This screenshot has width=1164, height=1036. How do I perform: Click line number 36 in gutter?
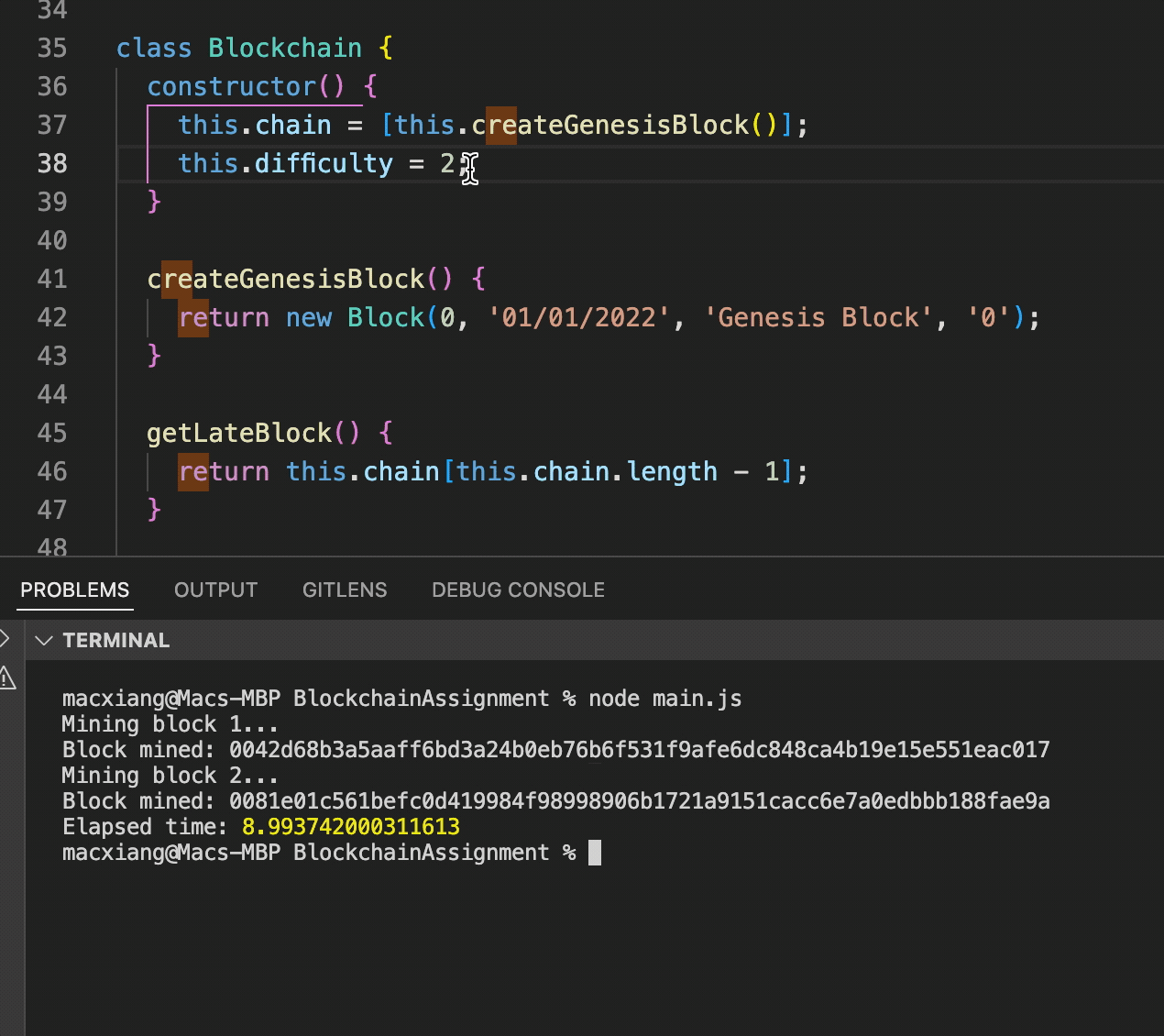tap(52, 86)
